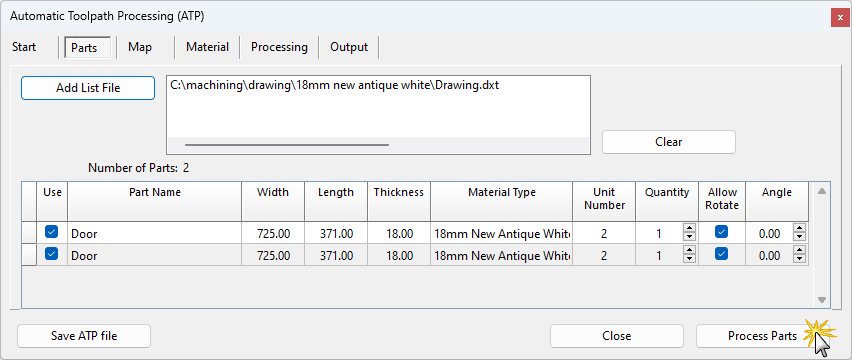Click 371.00 length in the first row
The image size is (852, 360).
click(x=336, y=233)
